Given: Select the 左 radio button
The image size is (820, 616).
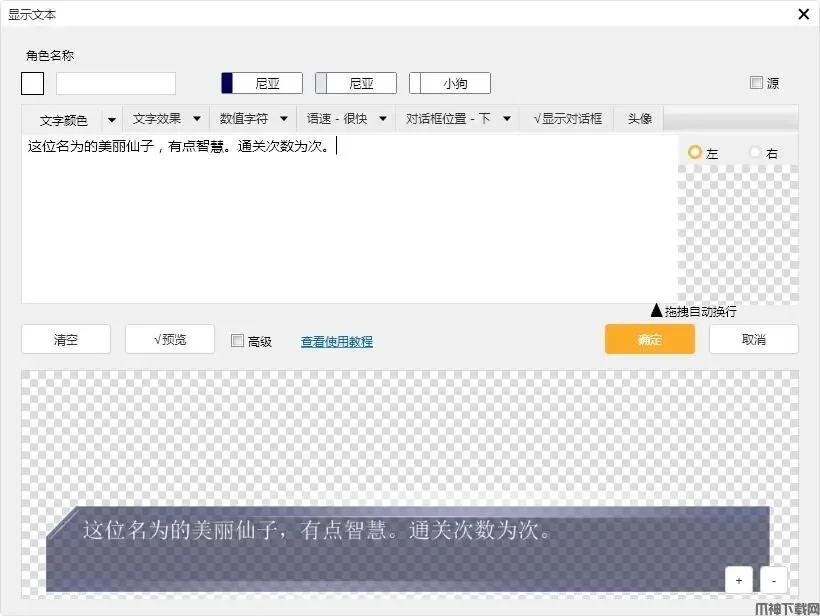Looking at the screenshot, I should click(x=695, y=153).
